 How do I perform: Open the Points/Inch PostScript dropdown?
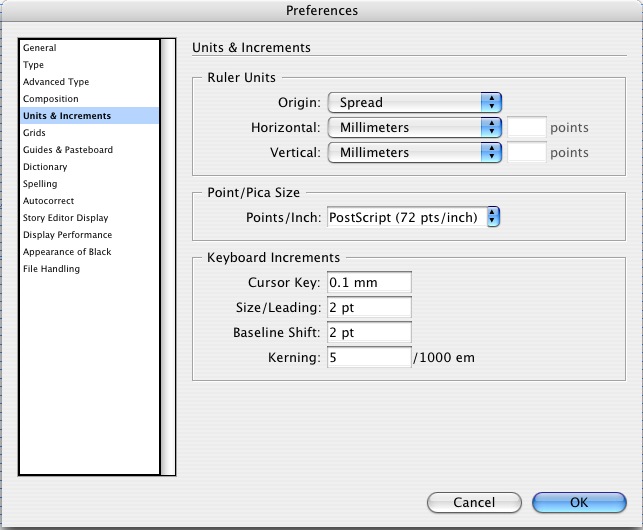[413, 217]
